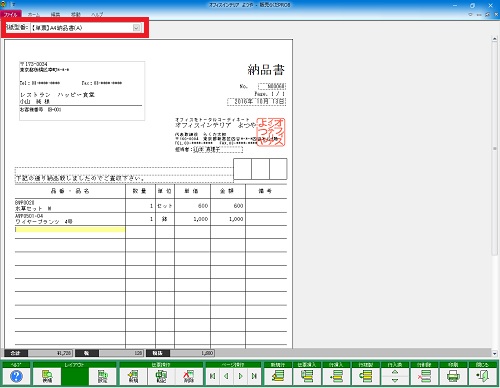Click the previous page arrow button
This screenshot has width=500, height=388.
(226, 376)
